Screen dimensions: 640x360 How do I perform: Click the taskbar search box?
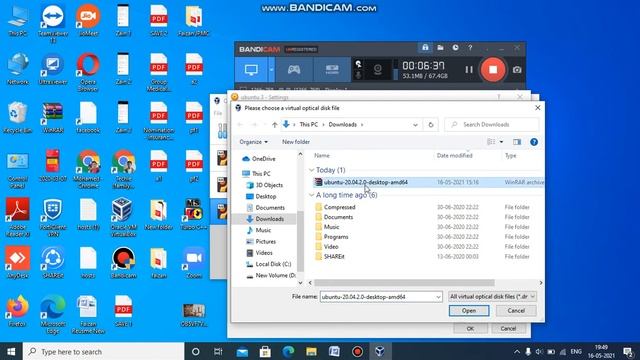[104, 351]
